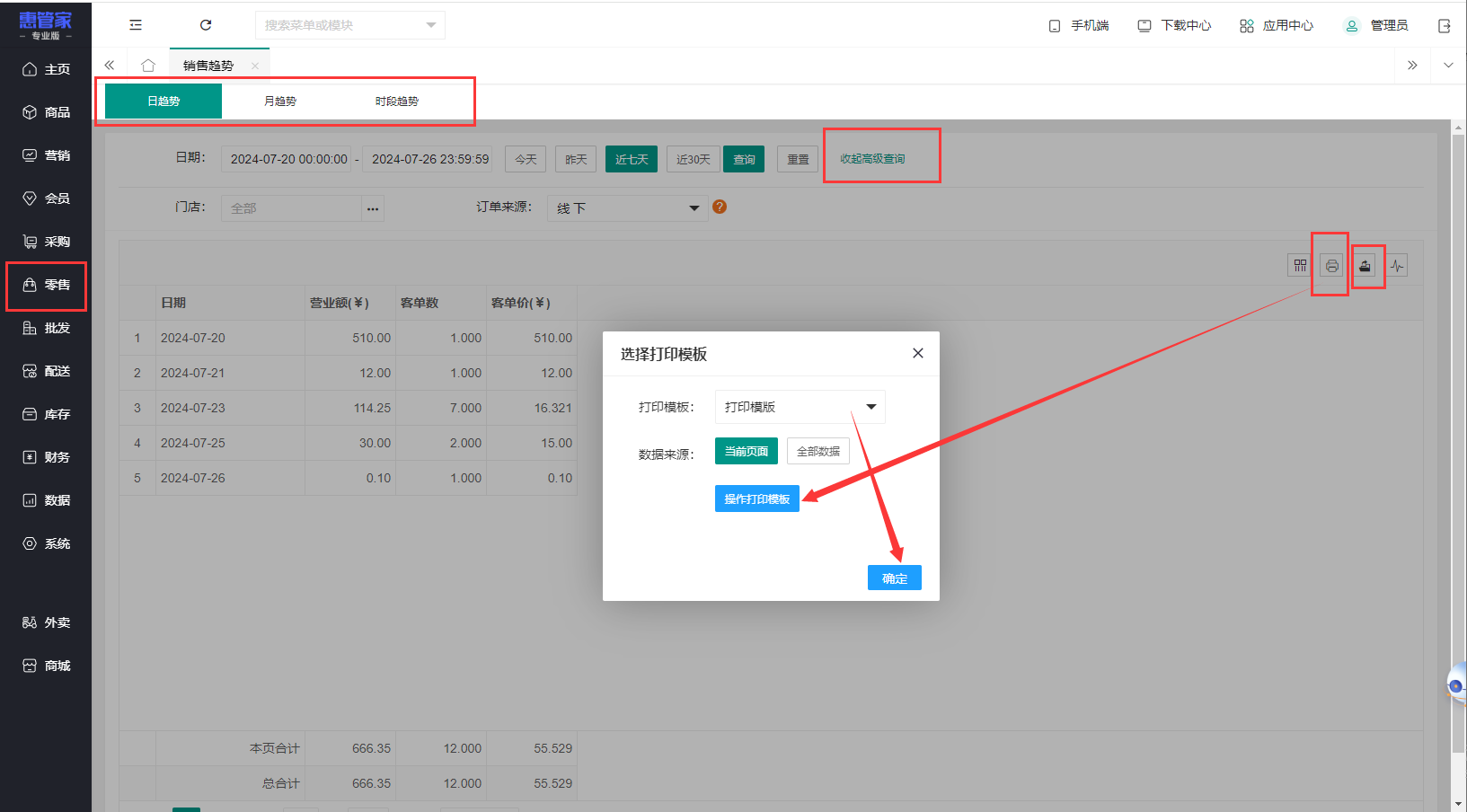Image resolution: width=1467 pixels, height=812 pixels.
Task: Select the row dated 2024-07-23
Action: click(x=349, y=408)
